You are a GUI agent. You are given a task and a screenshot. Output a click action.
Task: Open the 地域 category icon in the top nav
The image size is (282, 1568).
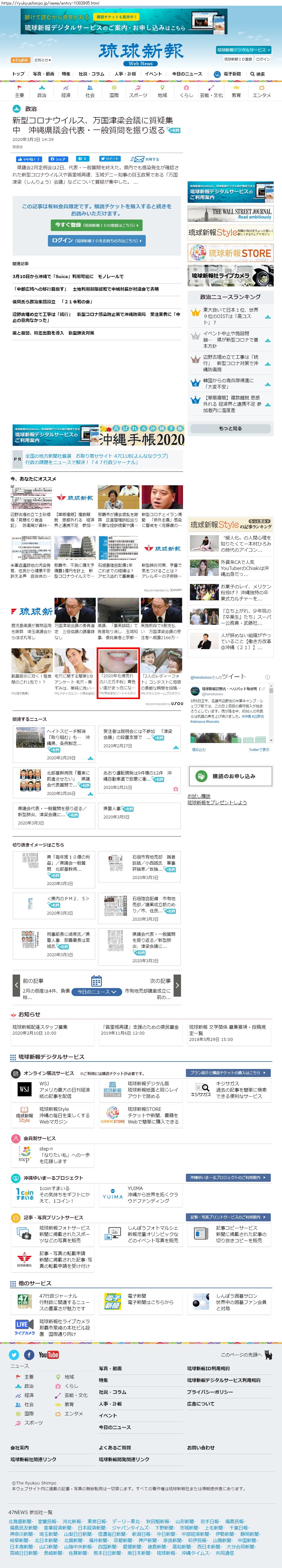click(x=163, y=91)
